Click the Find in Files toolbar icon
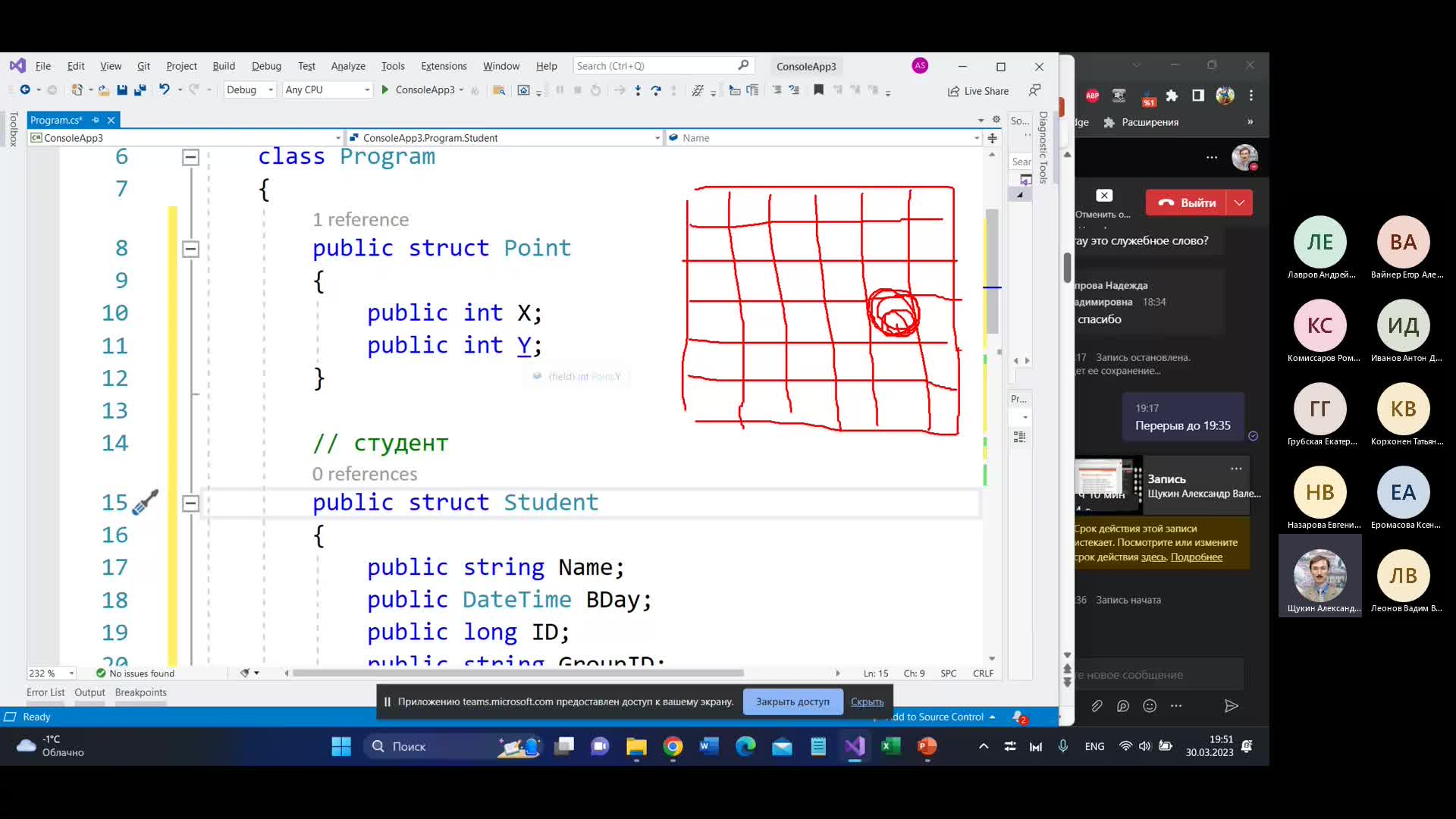Screen dimensions: 1456x819 tap(499, 90)
